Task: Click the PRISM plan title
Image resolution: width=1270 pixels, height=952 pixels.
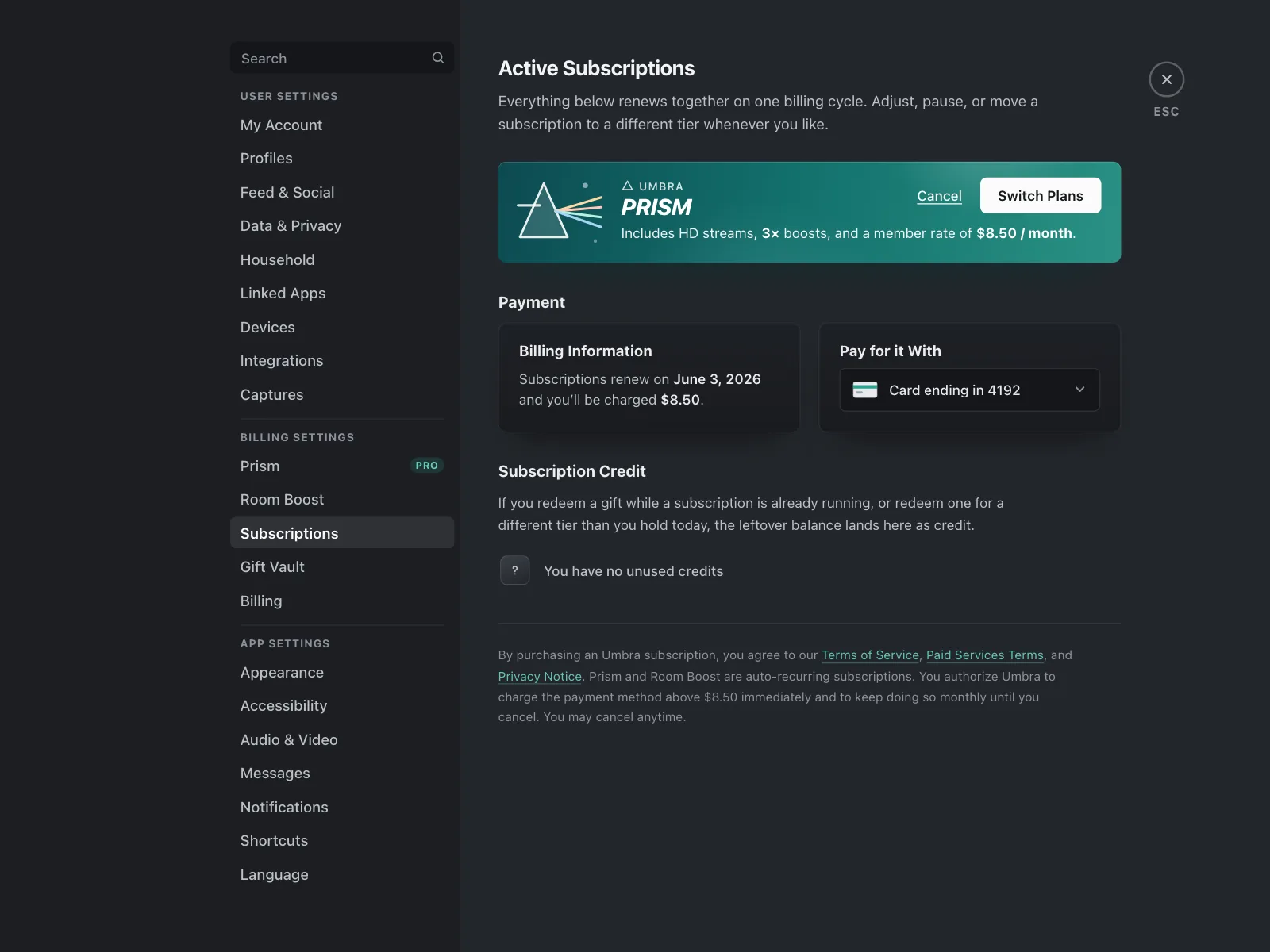Action: click(x=656, y=208)
